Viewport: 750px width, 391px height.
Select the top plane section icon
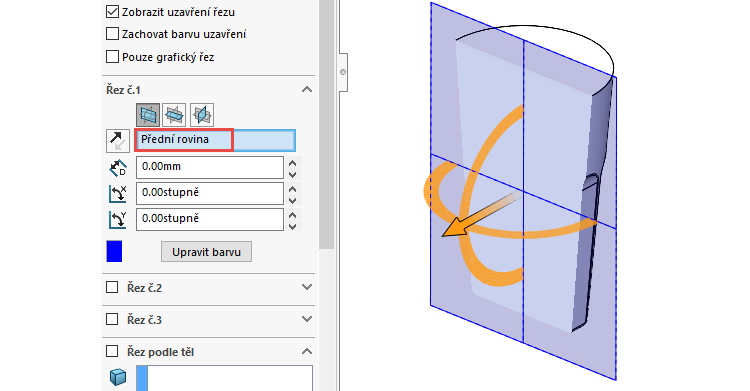174,115
